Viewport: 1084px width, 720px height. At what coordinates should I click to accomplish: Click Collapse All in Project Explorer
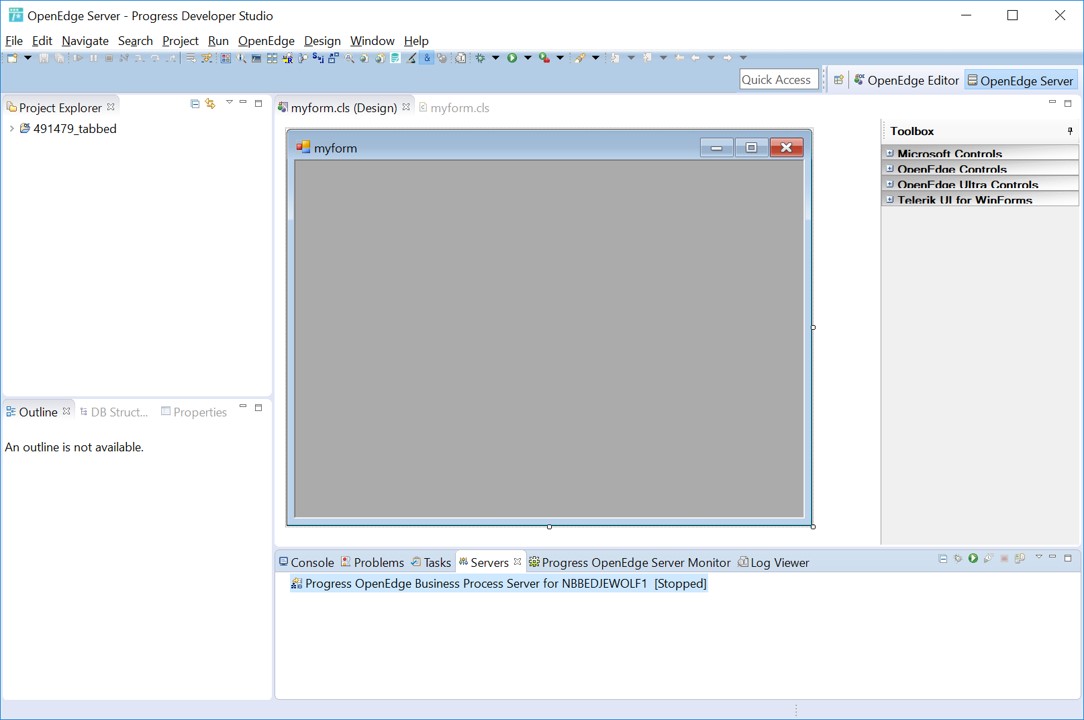coord(195,104)
